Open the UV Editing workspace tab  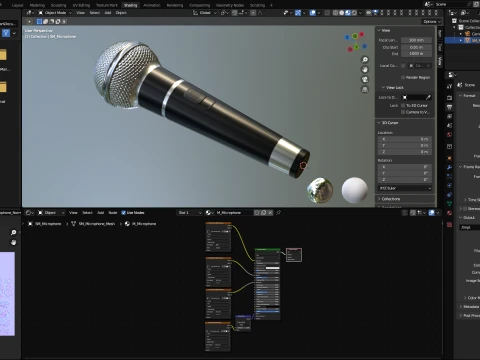click(x=81, y=5)
